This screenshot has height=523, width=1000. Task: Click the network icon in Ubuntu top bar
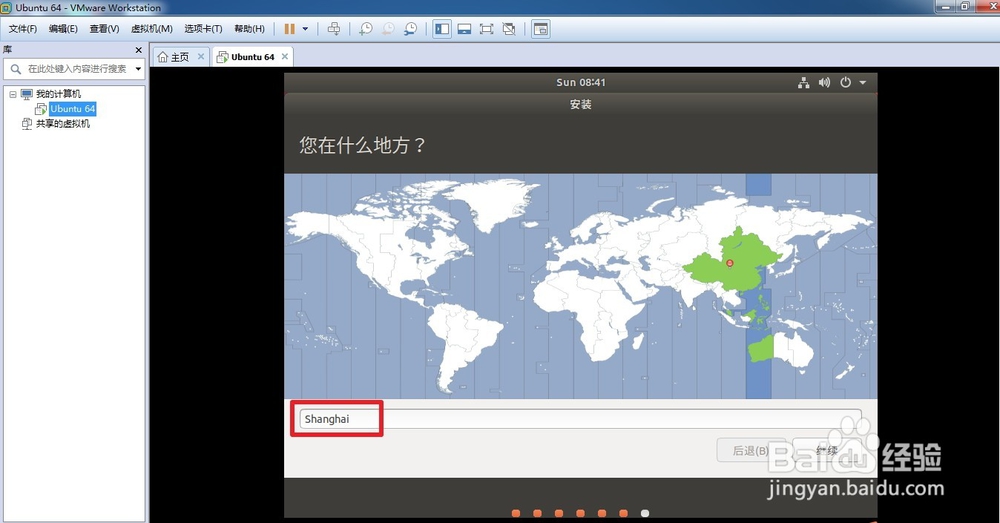coord(804,82)
